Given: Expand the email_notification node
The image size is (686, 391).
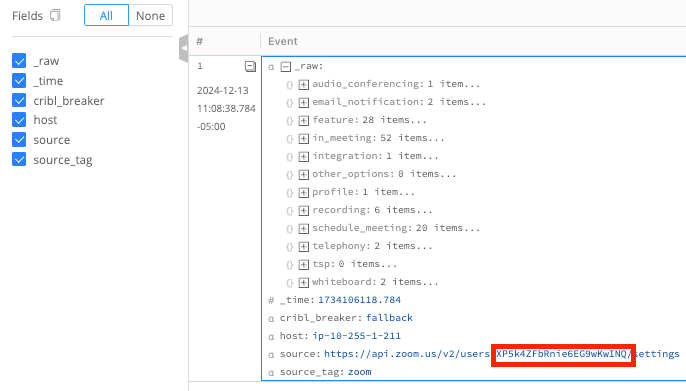Looking at the screenshot, I should [x=304, y=102].
